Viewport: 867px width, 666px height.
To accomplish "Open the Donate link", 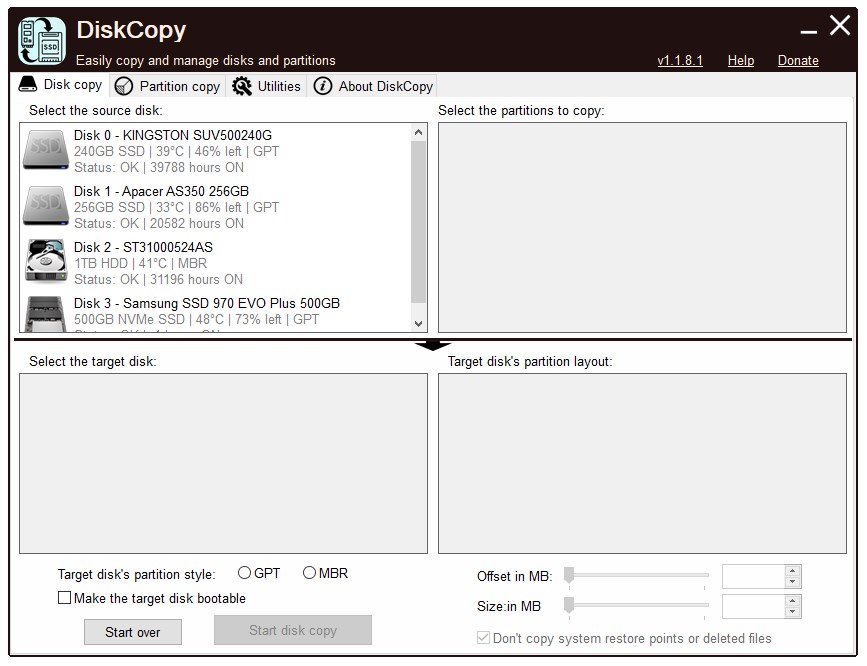I will click(798, 60).
